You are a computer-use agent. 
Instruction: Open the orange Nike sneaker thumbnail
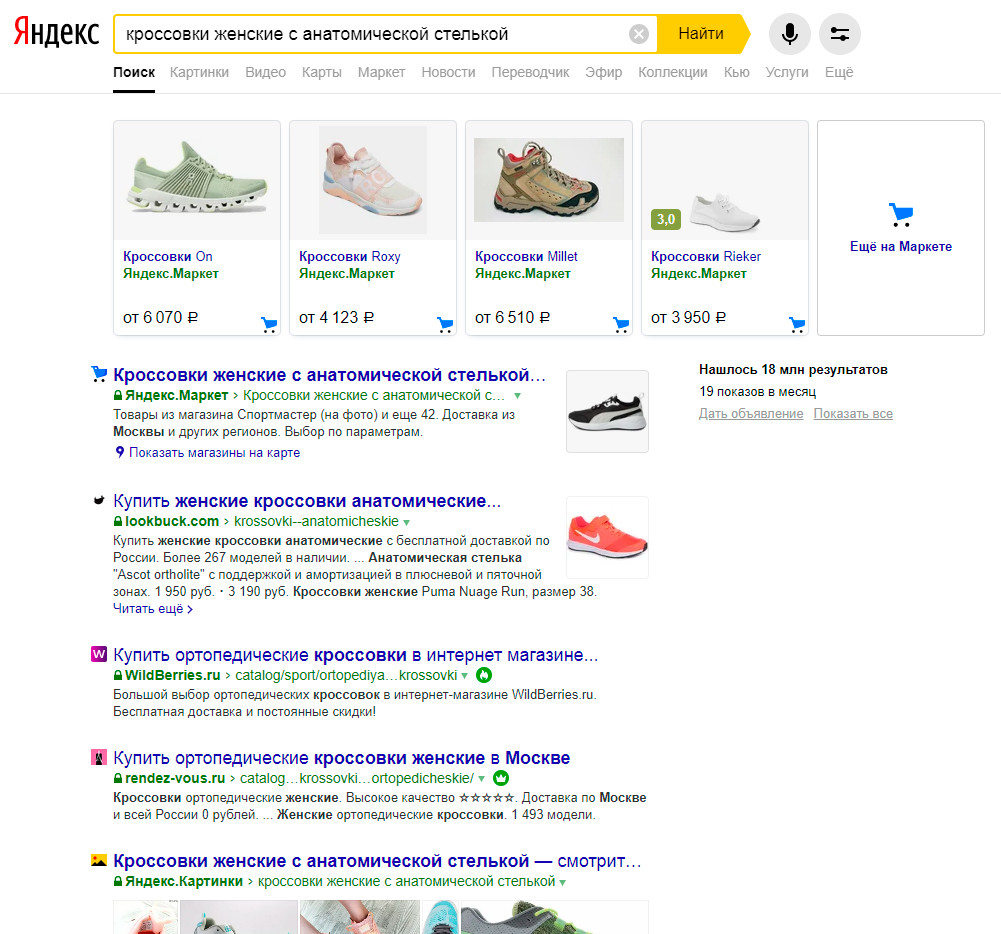tap(607, 538)
